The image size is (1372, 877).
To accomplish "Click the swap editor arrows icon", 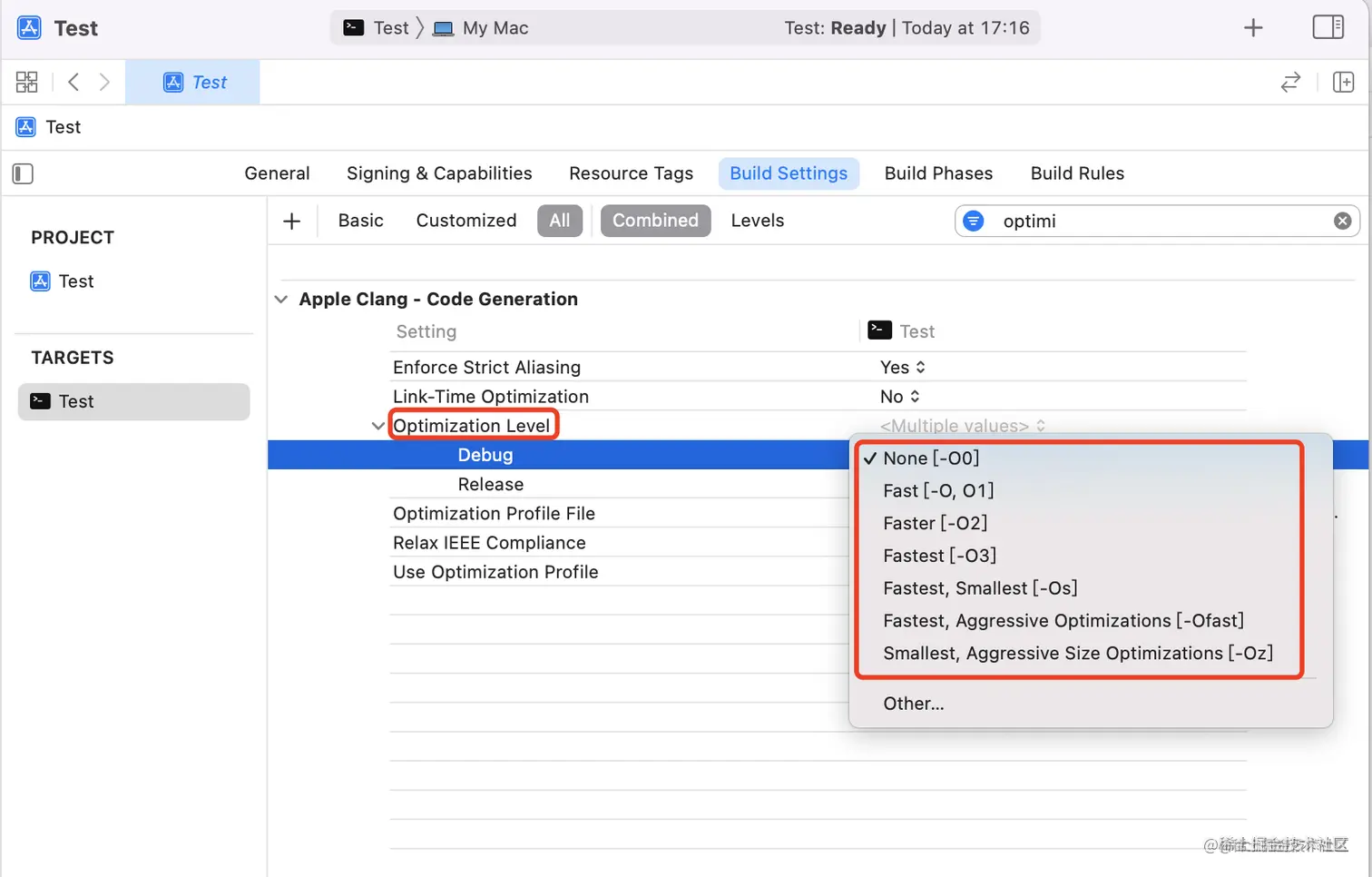I will (x=1290, y=82).
